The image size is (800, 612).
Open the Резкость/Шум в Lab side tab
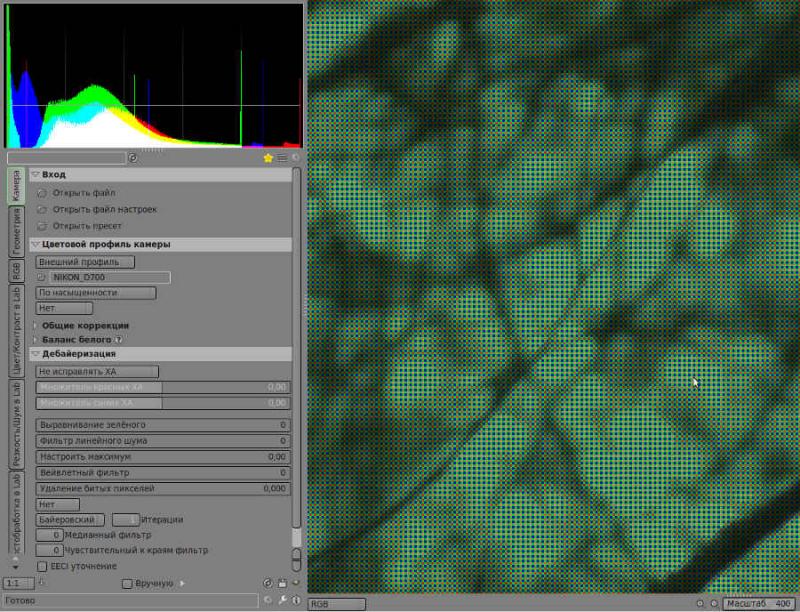click(16, 425)
